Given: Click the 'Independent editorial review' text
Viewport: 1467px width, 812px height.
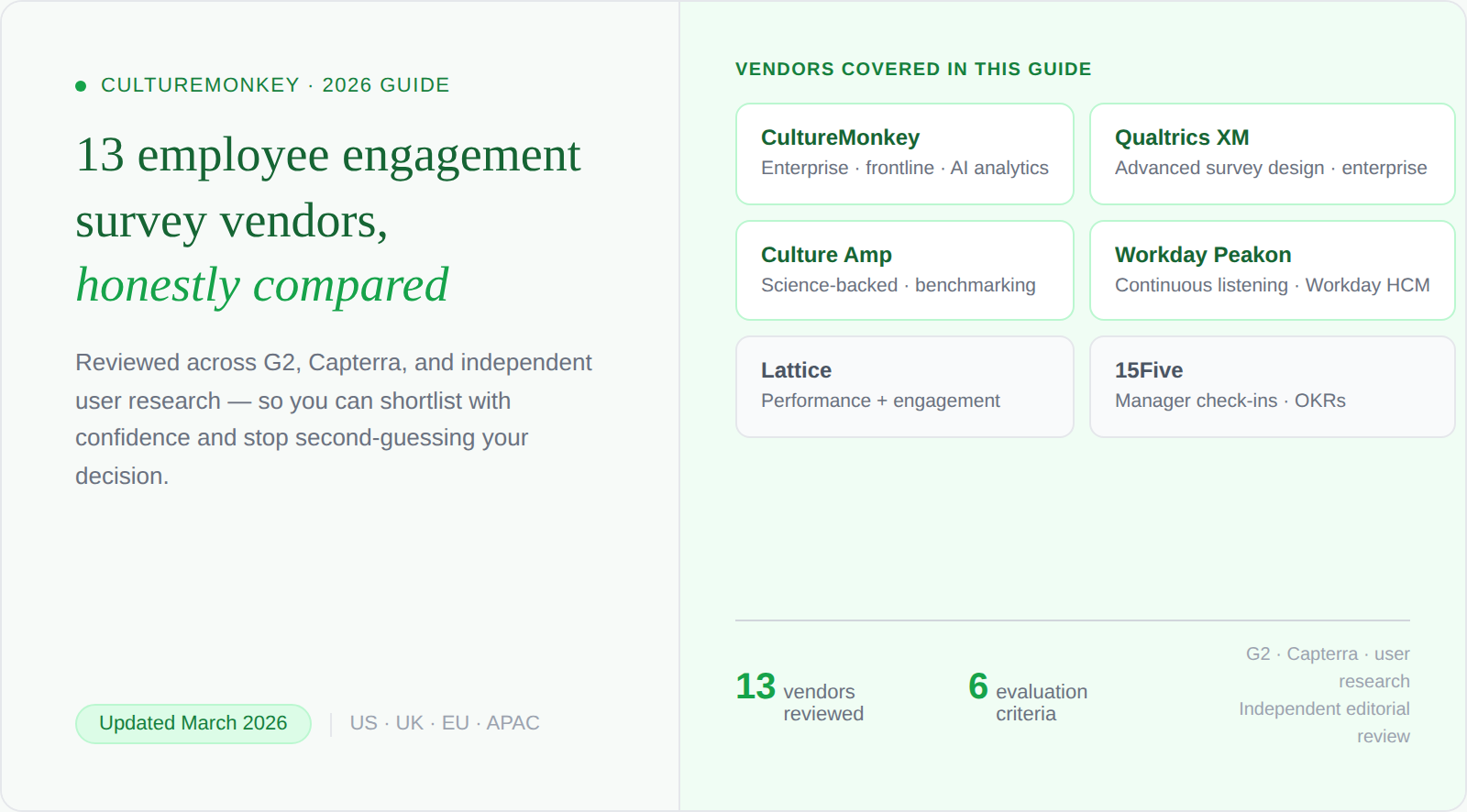Looking at the screenshot, I should click(1325, 722).
